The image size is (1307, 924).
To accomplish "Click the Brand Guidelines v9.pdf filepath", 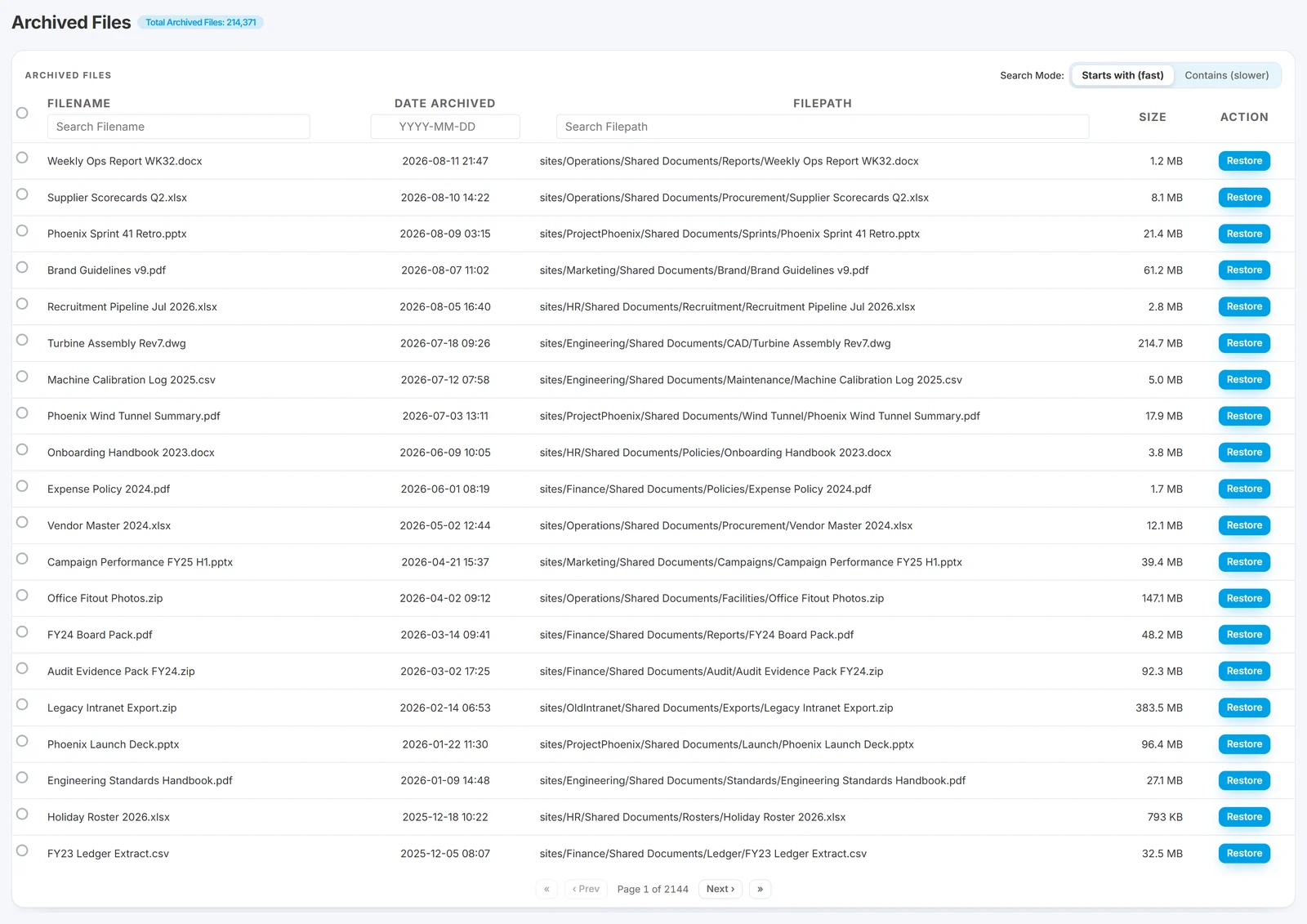I will 704,270.
